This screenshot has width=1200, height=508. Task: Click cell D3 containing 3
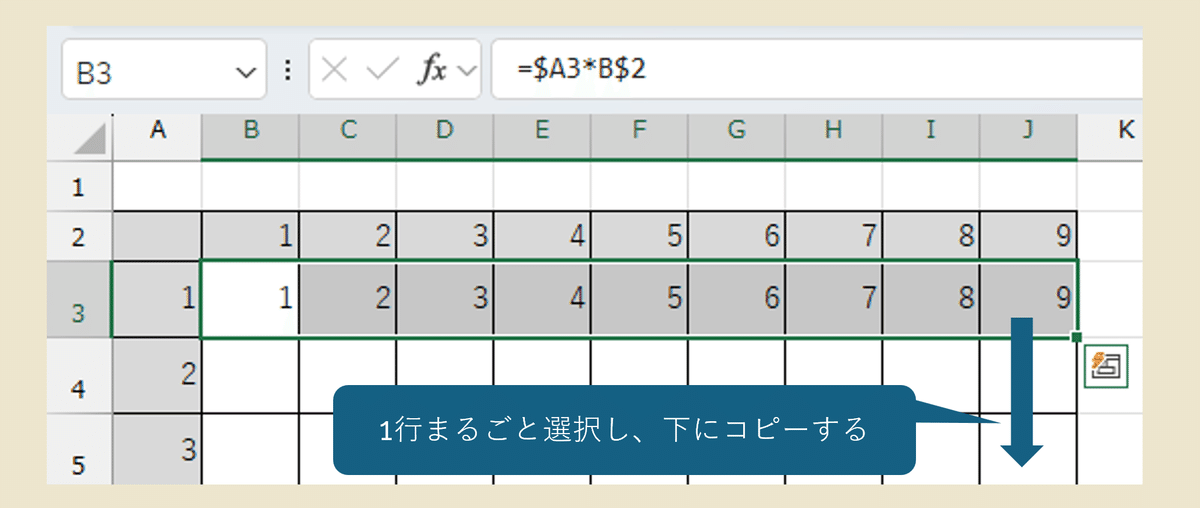[x=444, y=299]
